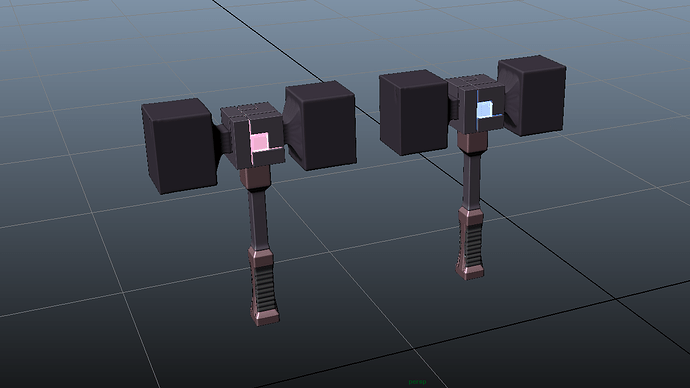Select the pink highlighted face on left hammer
This screenshot has width=690, height=388.
pyautogui.click(x=259, y=143)
